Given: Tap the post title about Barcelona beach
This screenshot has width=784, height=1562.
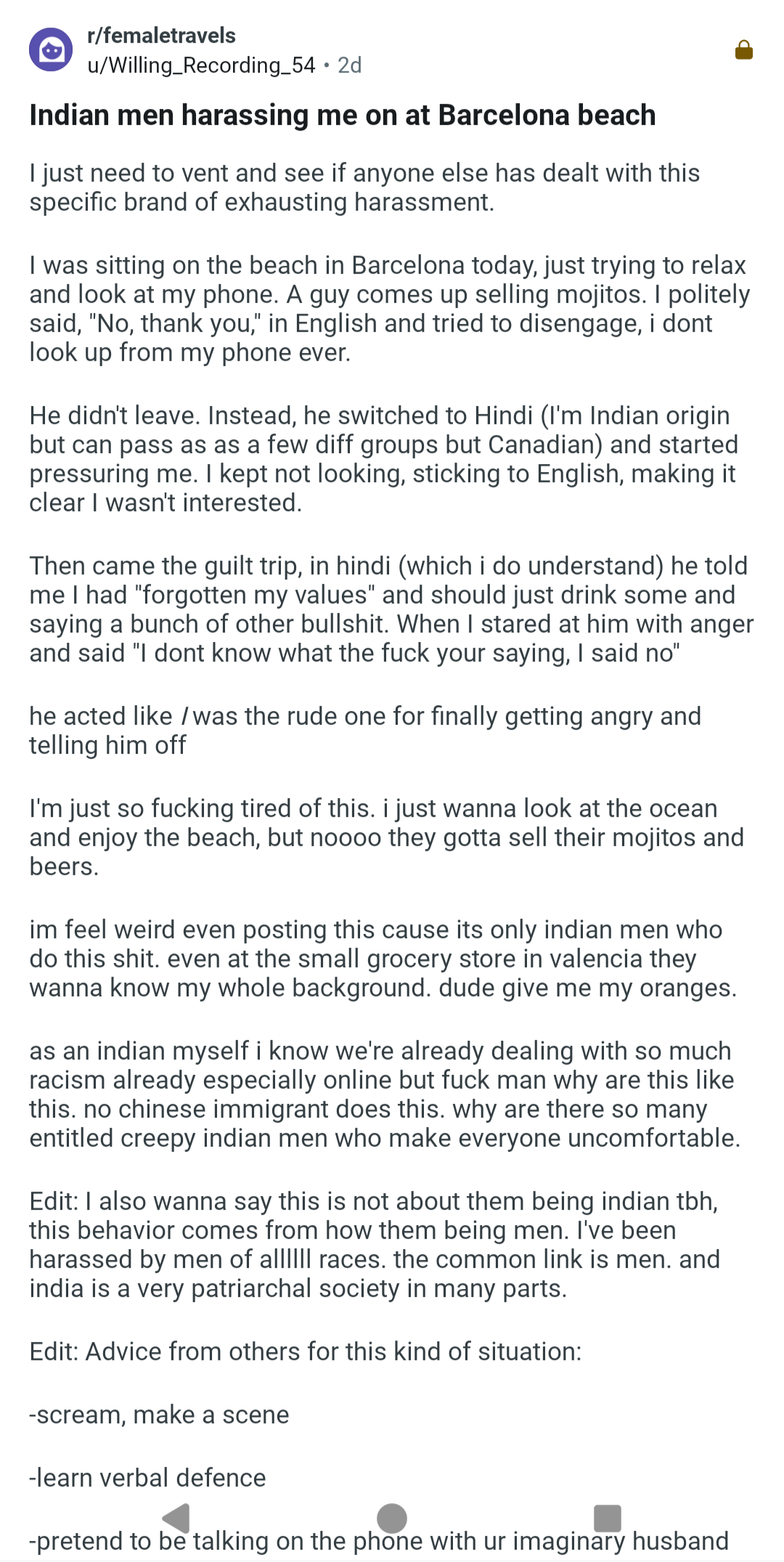Looking at the screenshot, I should click(x=342, y=115).
